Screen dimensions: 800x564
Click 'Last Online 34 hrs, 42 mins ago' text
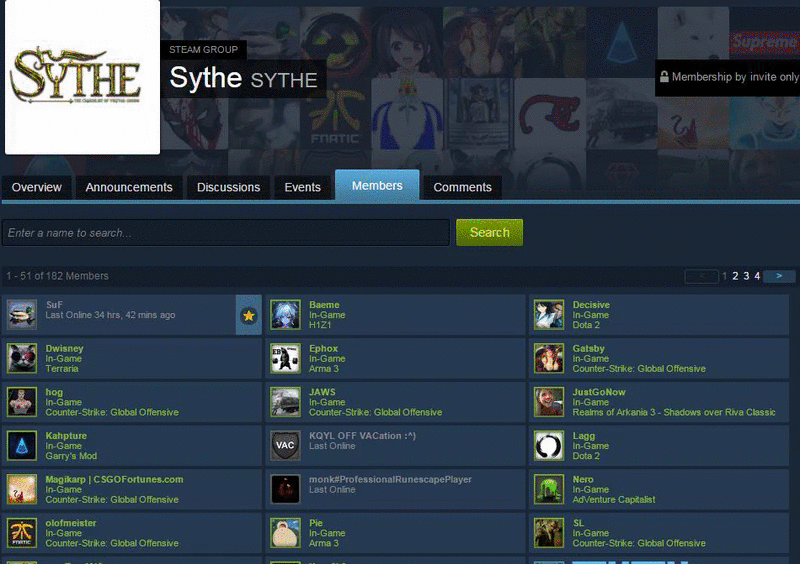110,315
